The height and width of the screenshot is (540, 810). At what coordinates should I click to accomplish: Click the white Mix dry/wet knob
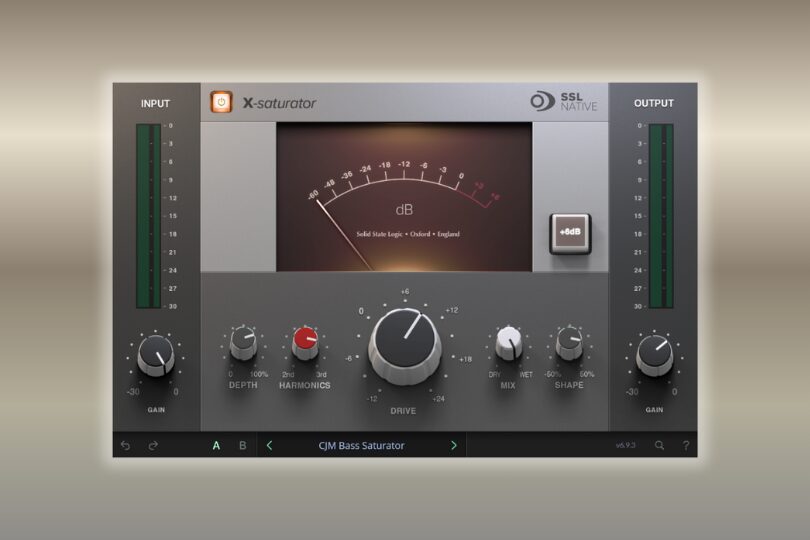click(x=509, y=342)
